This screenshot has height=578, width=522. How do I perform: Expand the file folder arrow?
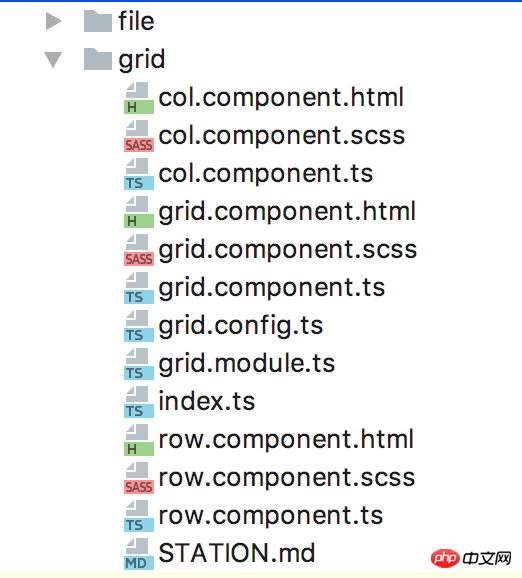(53, 21)
